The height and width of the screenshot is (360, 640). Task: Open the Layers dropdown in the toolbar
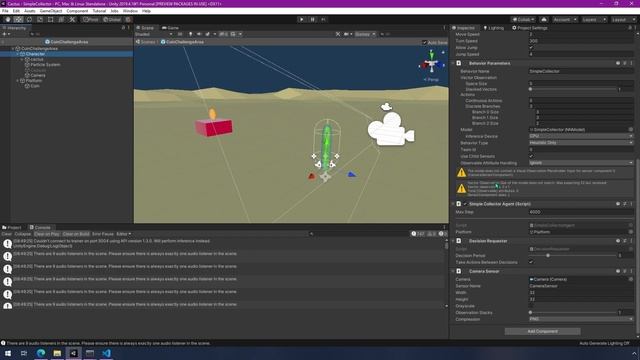pos(594,19)
